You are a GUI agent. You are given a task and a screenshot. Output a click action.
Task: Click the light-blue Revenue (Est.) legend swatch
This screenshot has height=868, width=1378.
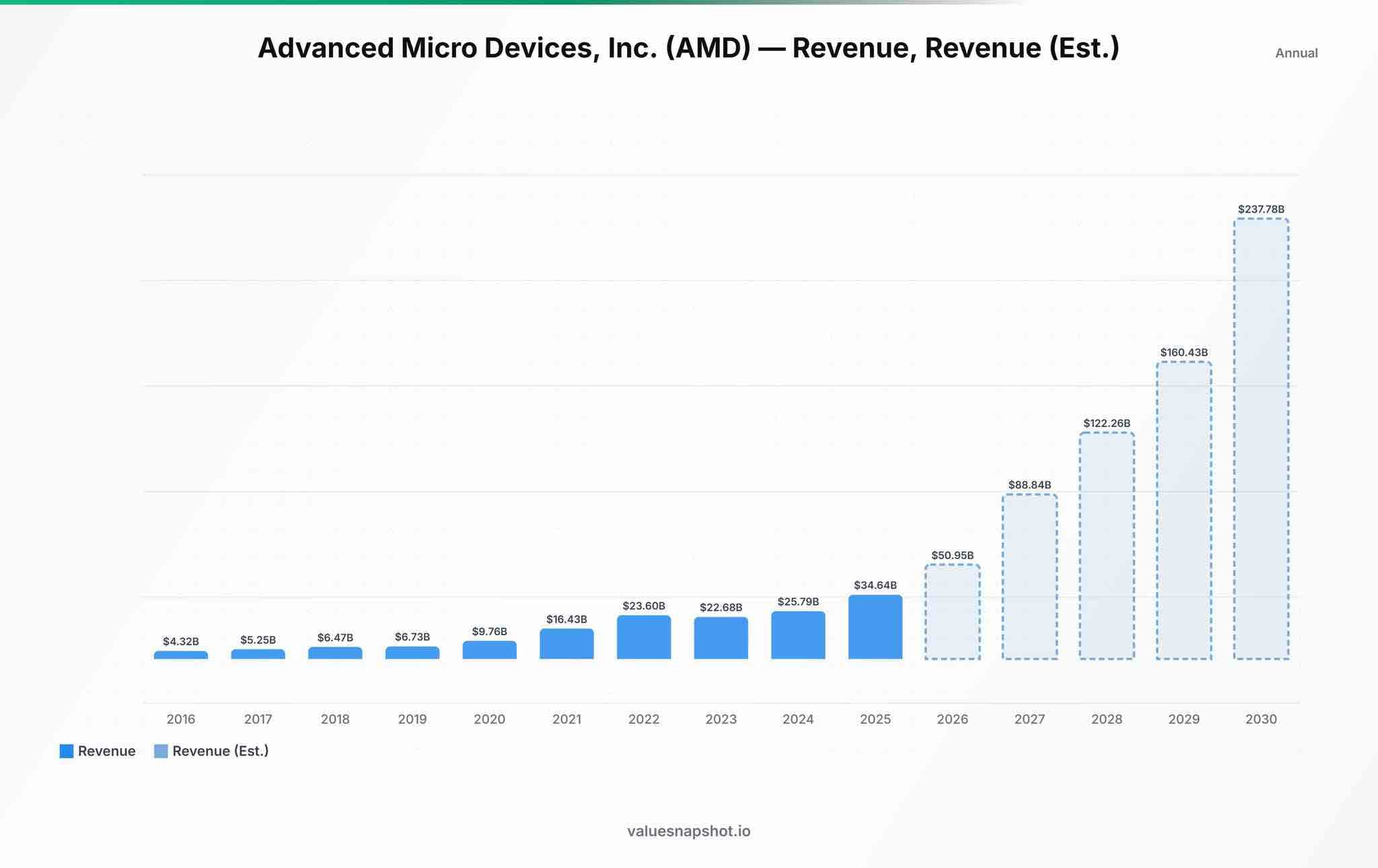click(x=161, y=751)
